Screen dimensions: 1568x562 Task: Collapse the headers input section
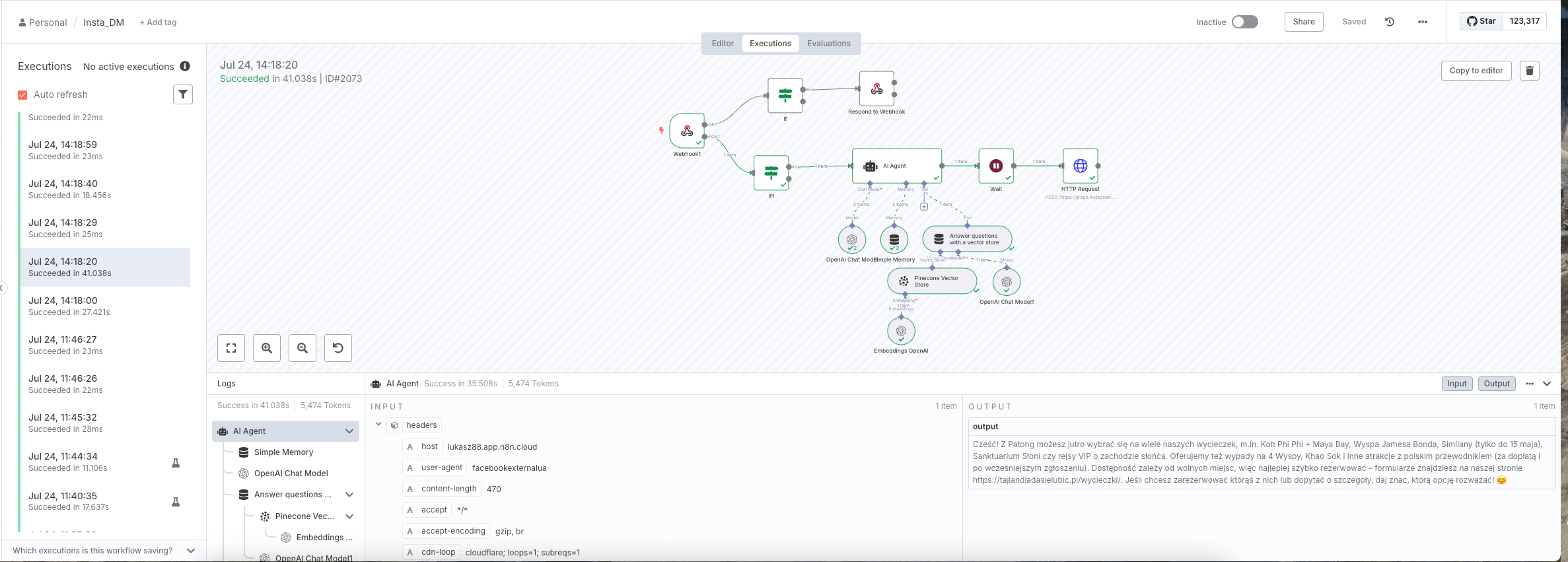(x=379, y=425)
